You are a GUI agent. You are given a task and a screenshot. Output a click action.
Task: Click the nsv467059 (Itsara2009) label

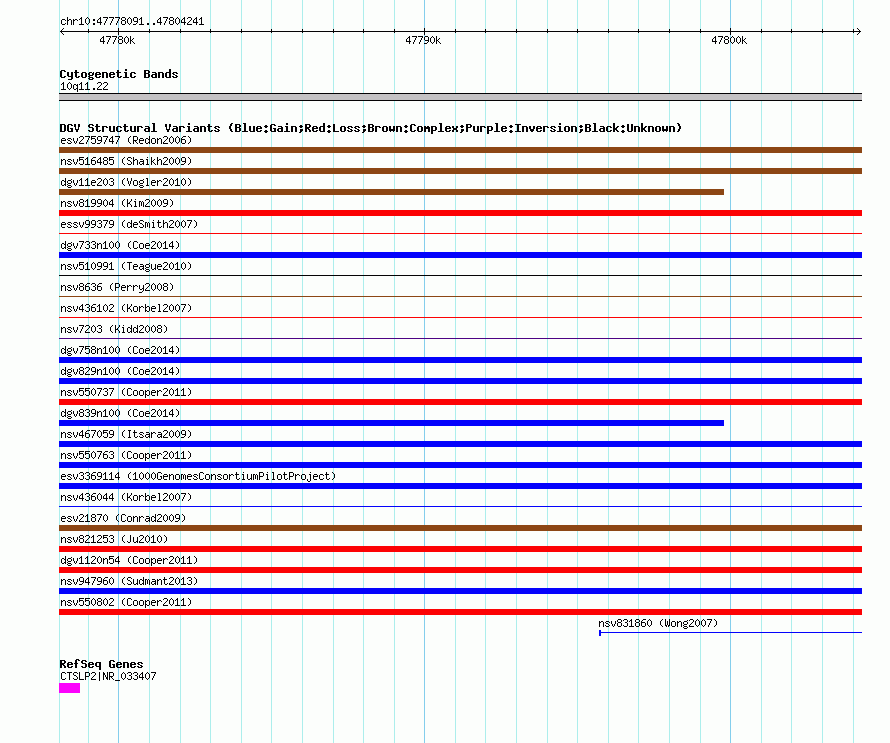click(x=126, y=434)
